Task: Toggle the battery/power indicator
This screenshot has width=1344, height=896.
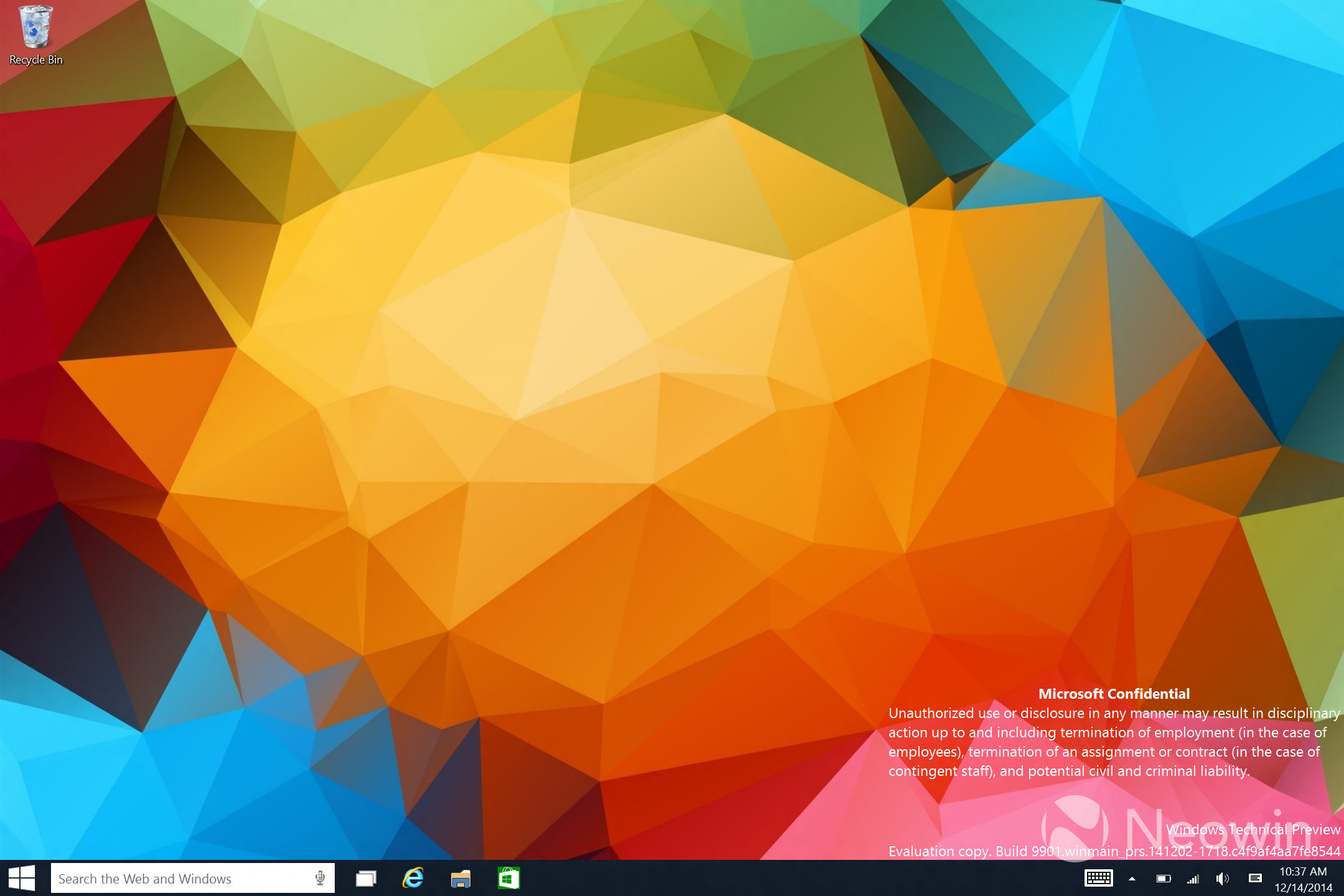Action: [1158, 877]
